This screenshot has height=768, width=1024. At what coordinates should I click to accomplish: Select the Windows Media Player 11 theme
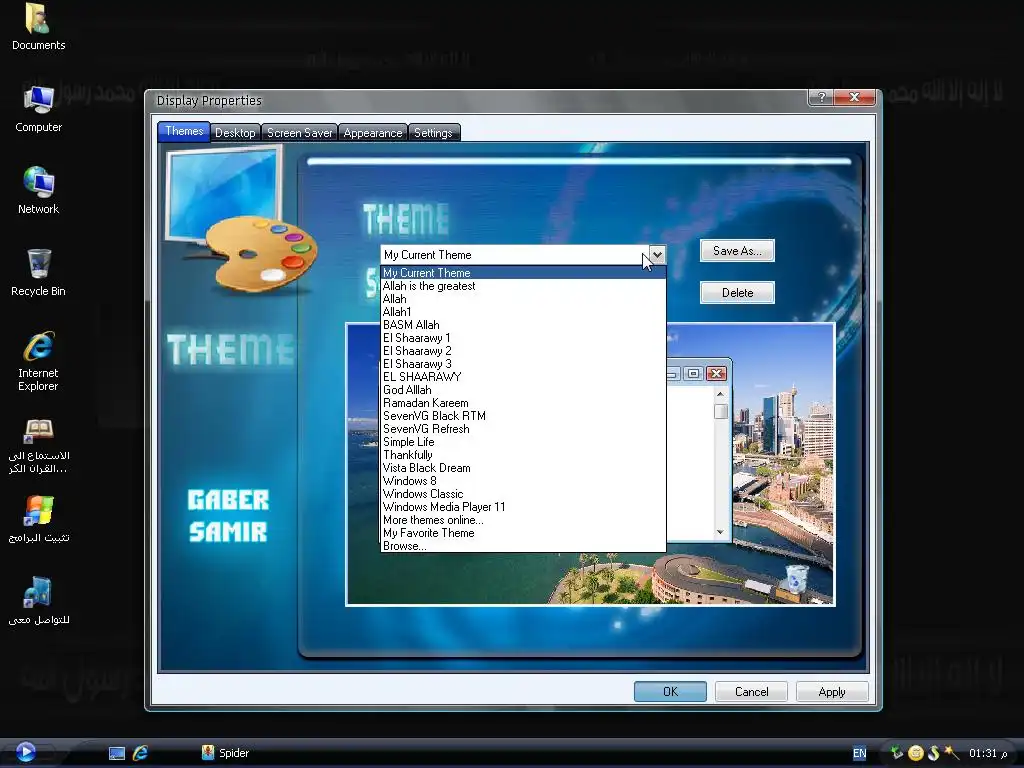523,507
